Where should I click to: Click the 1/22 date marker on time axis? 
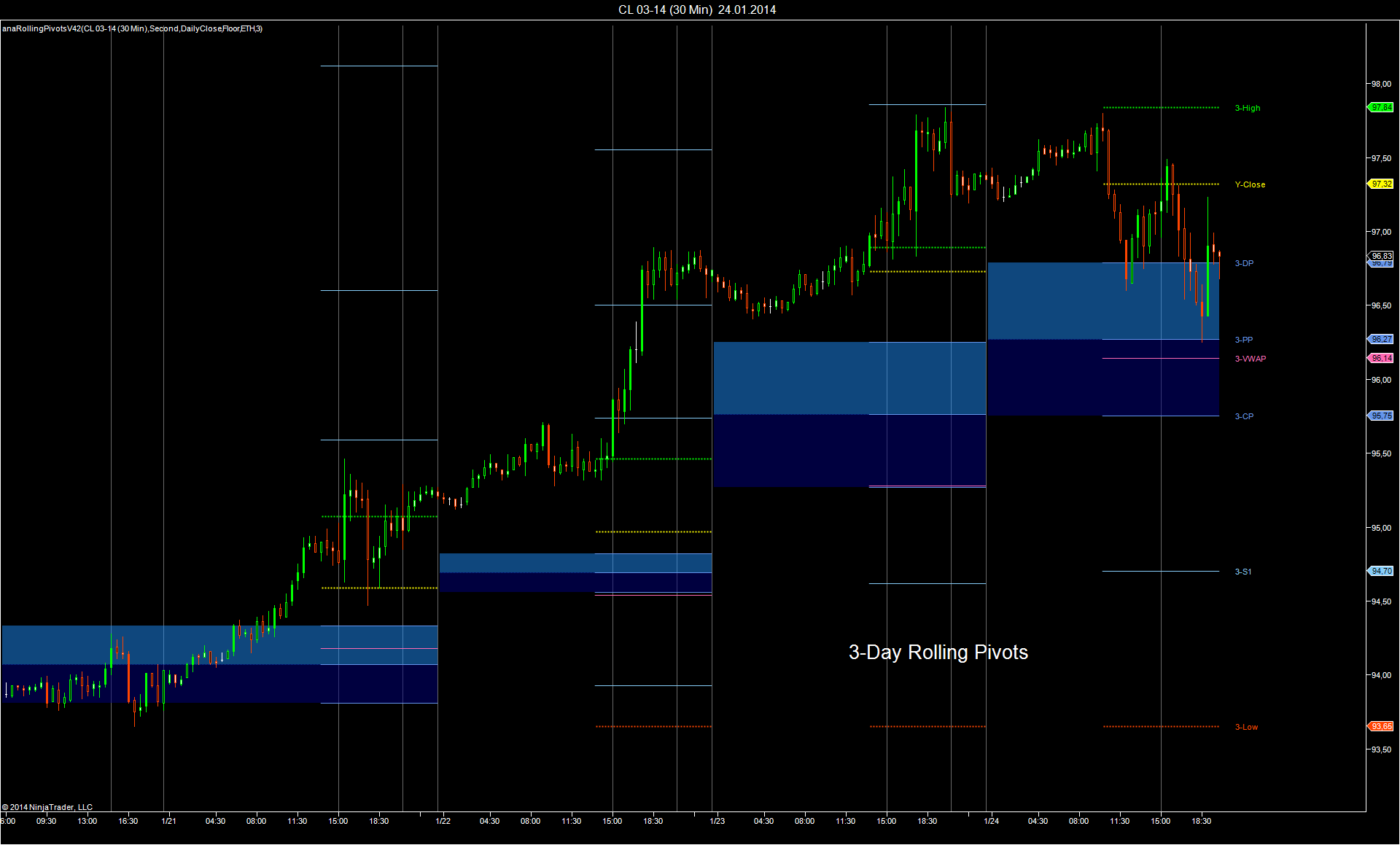tap(443, 821)
